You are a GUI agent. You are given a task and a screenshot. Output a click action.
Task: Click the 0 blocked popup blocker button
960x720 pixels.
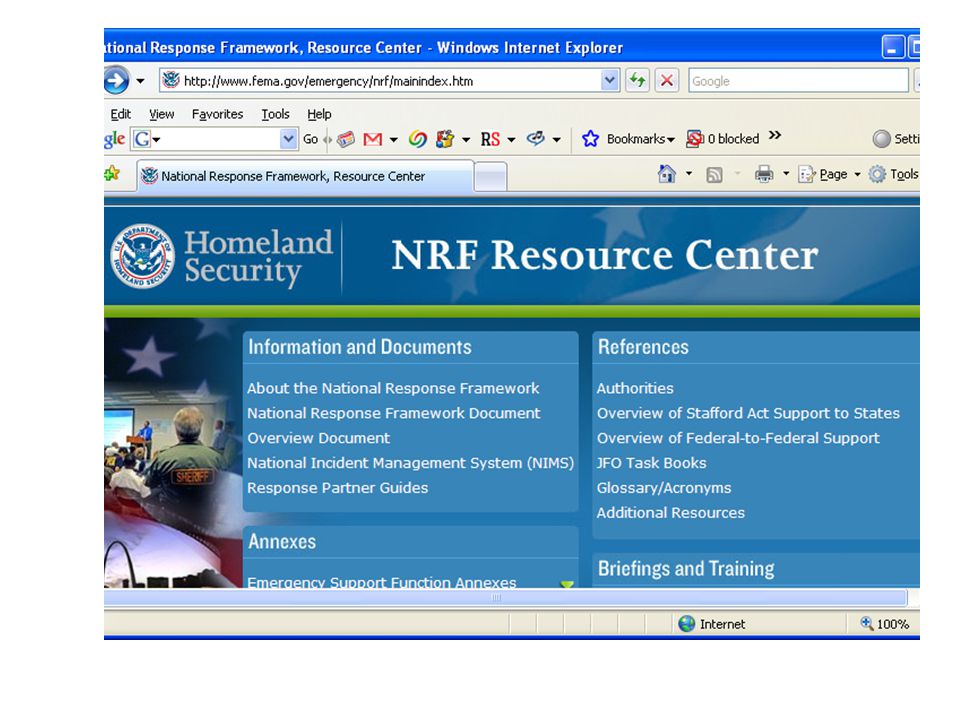[722, 139]
